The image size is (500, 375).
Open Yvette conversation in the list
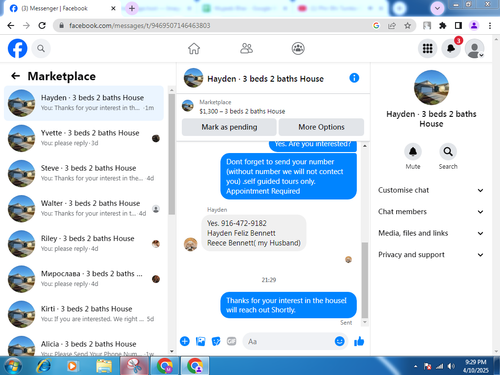[x=84, y=138]
